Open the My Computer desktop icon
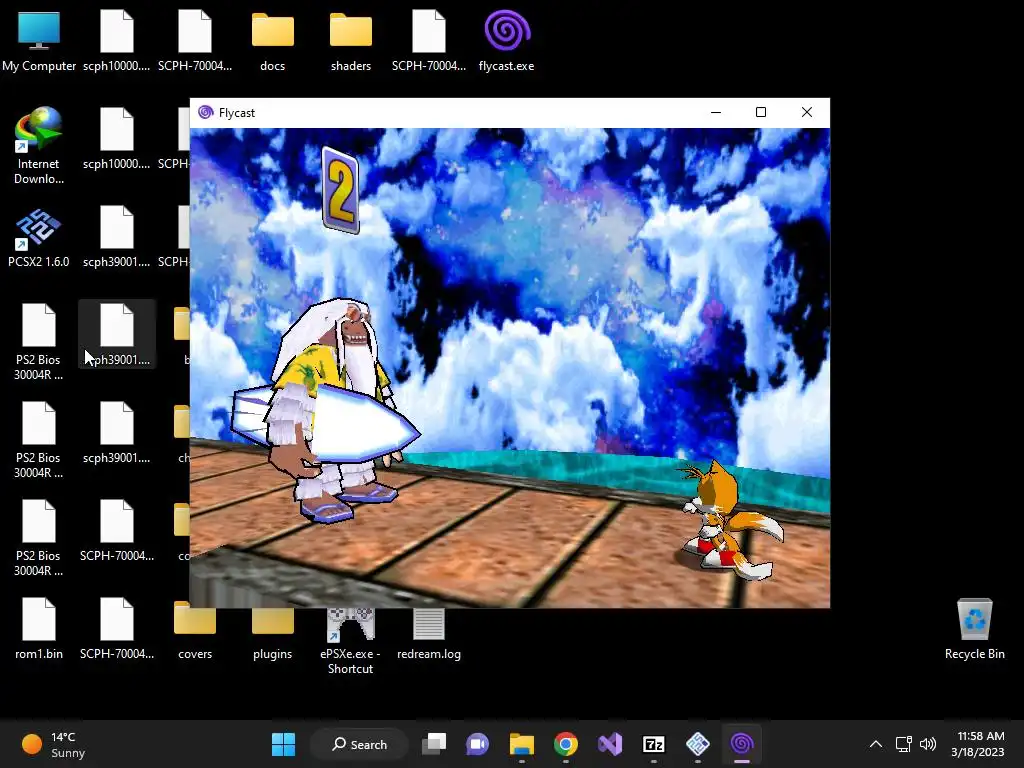The image size is (1024, 768). 39,40
